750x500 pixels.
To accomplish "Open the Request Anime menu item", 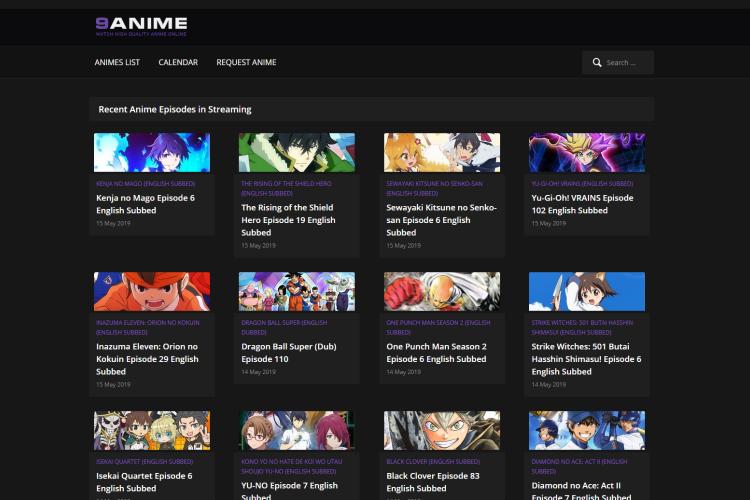I will (x=246, y=62).
